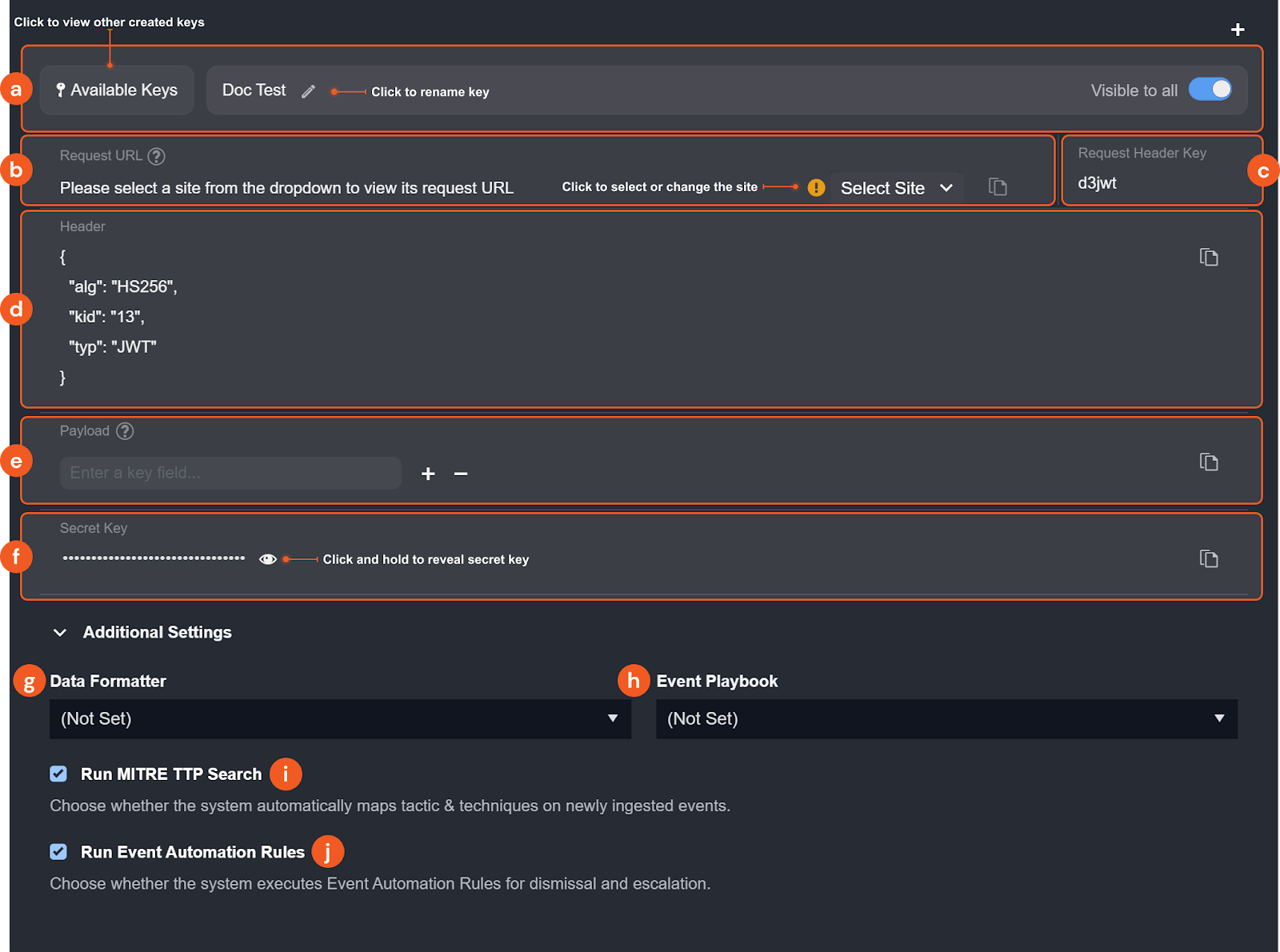Copy the Secret Key value
The image size is (1280, 952).
1209,559
